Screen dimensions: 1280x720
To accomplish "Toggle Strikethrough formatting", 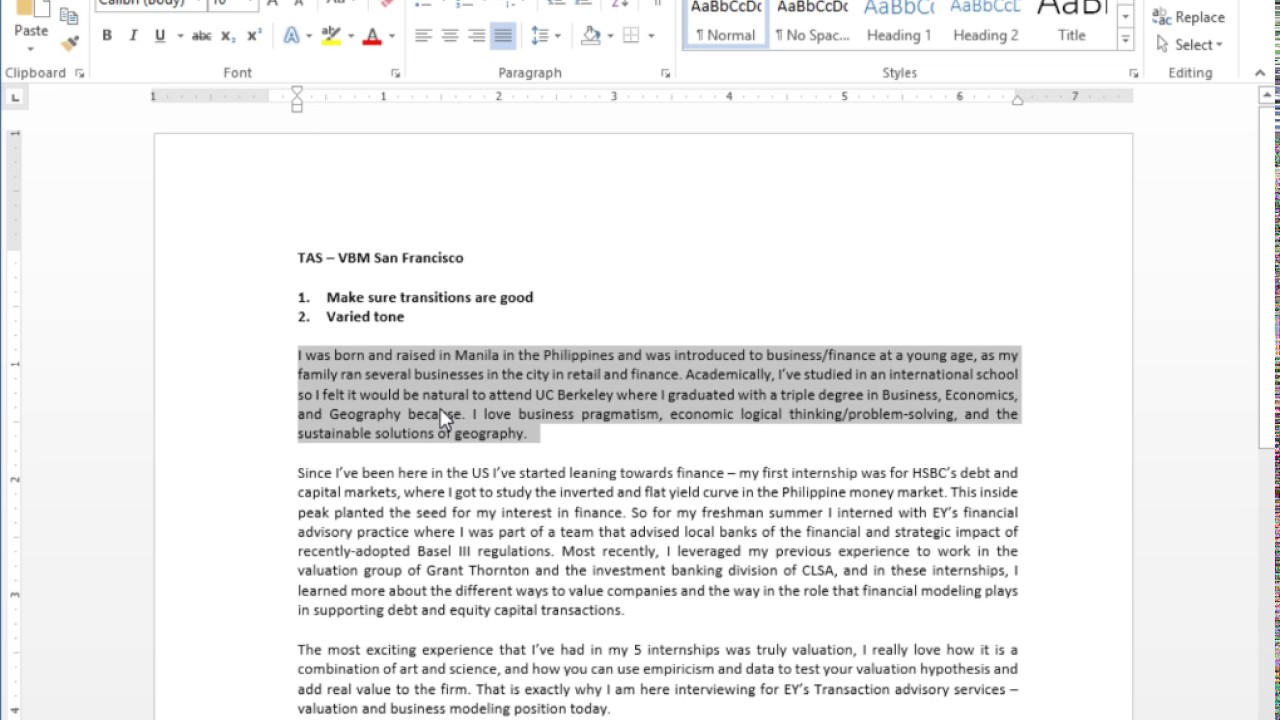I will 201,36.
